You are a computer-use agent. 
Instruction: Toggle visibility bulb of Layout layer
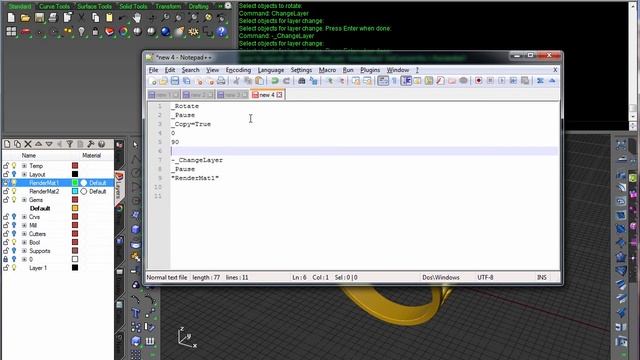pos(13,174)
